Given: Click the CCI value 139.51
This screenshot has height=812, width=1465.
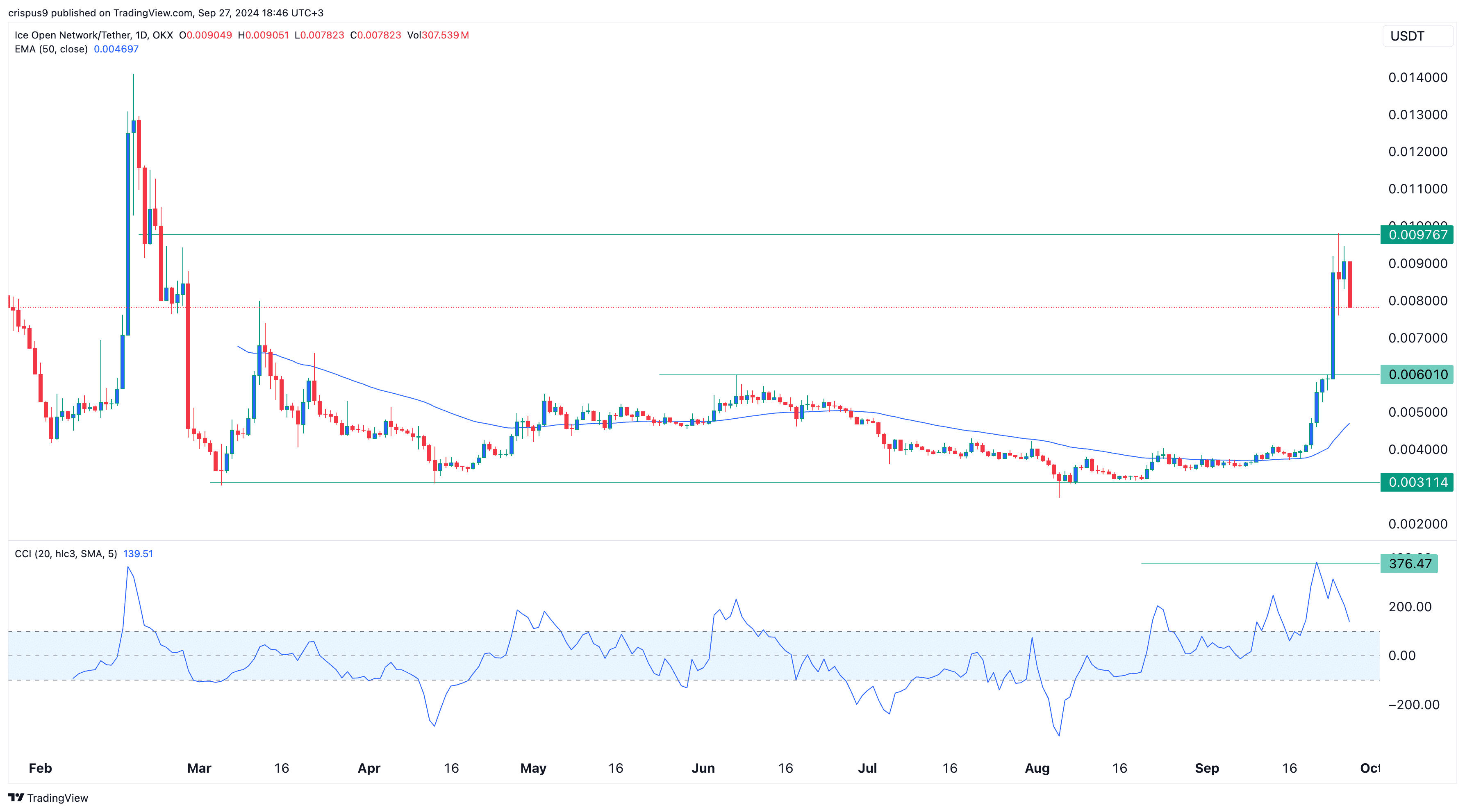Looking at the screenshot, I should (x=138, y=554).
